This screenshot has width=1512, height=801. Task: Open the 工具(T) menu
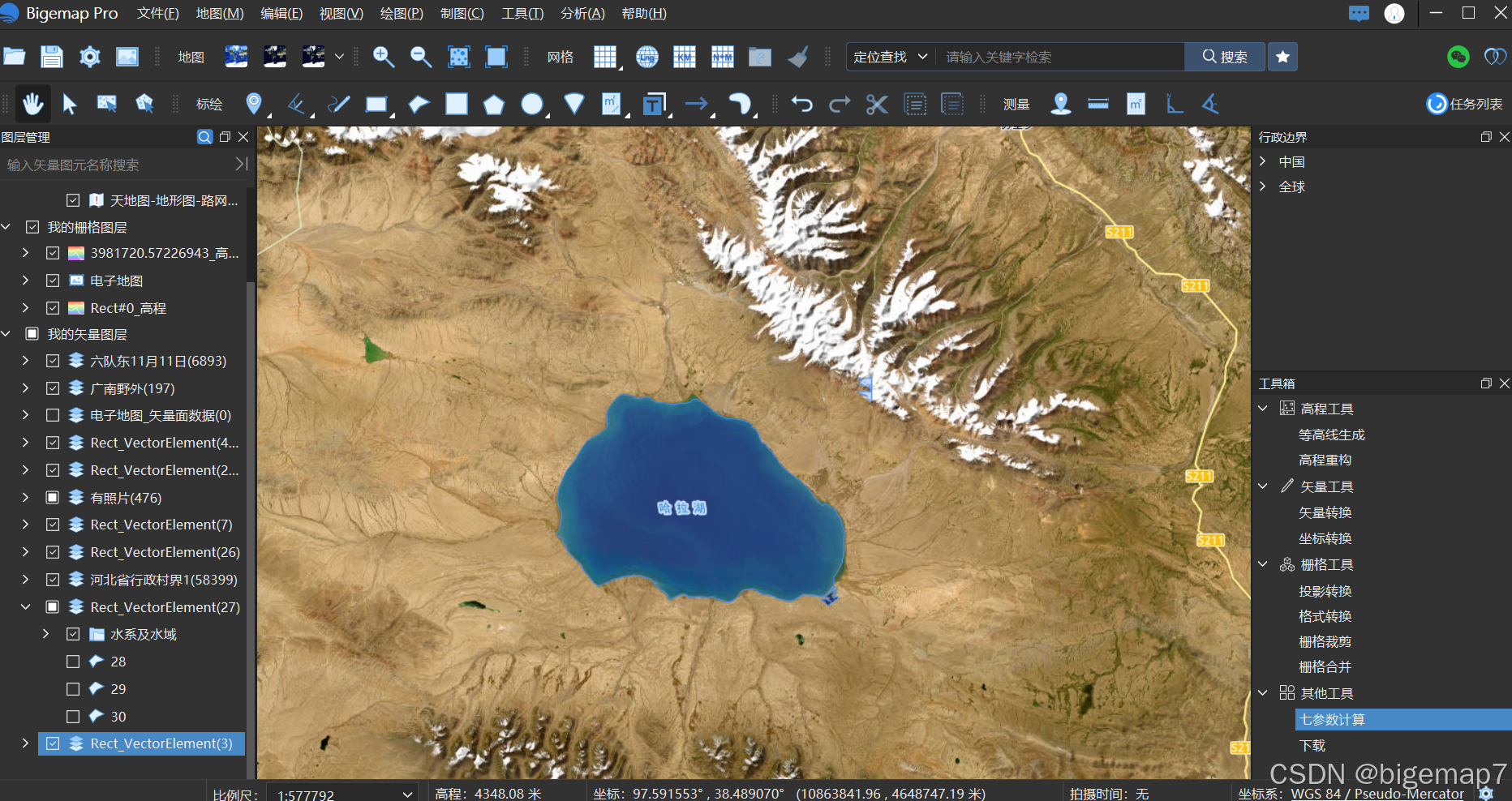coord(522,14)
